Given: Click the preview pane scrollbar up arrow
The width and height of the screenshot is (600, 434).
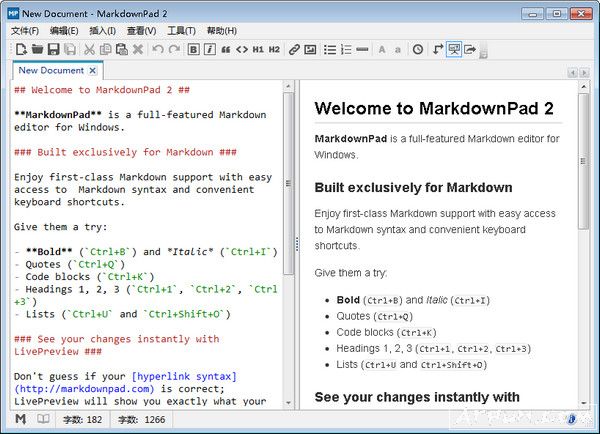Looking at the screenshot, I should pyautogui.click(x=584, y=87).
